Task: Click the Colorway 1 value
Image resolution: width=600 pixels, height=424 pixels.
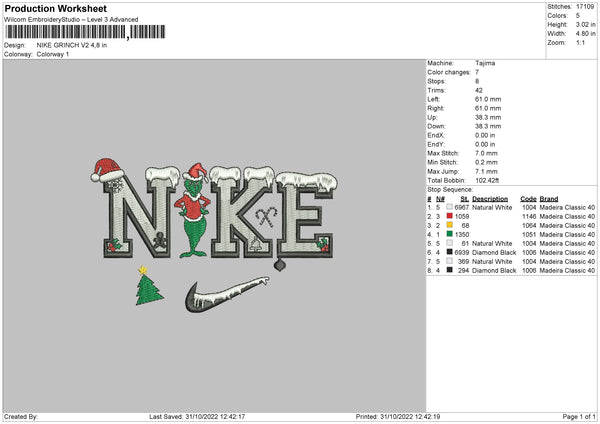Action: (53, 54)
